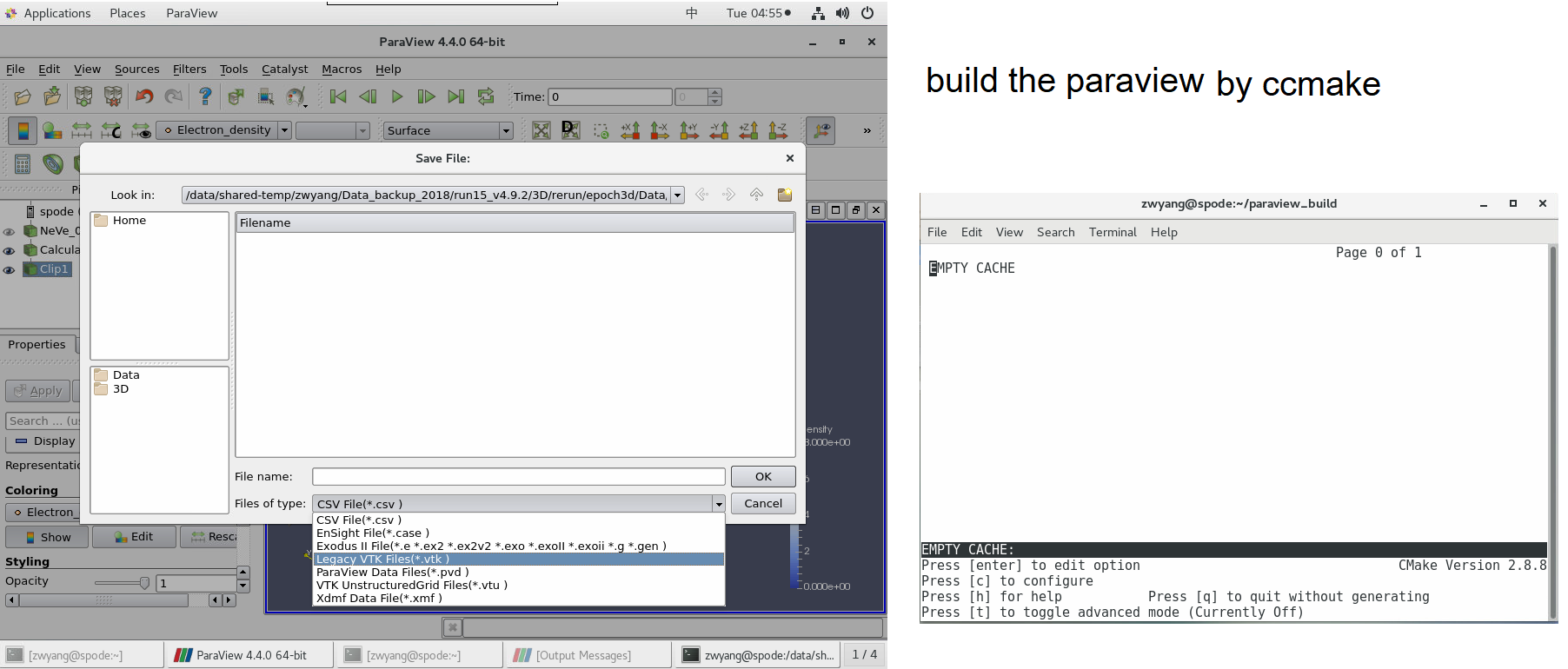Click the Zoom to Box icon
Image resolution: width=1568 pixels, height=669 pixels.
pyautogui.click(x=601, y=130)
